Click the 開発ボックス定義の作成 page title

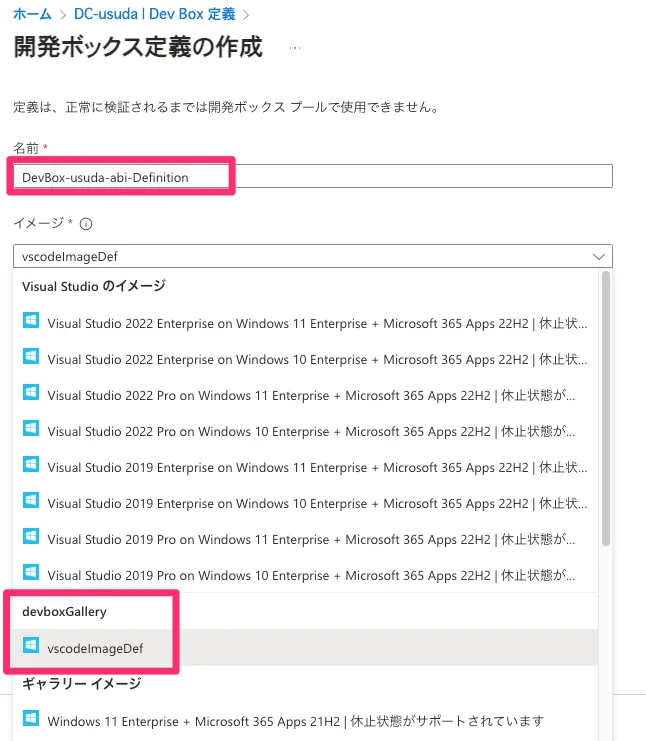(x=138, y=47)
